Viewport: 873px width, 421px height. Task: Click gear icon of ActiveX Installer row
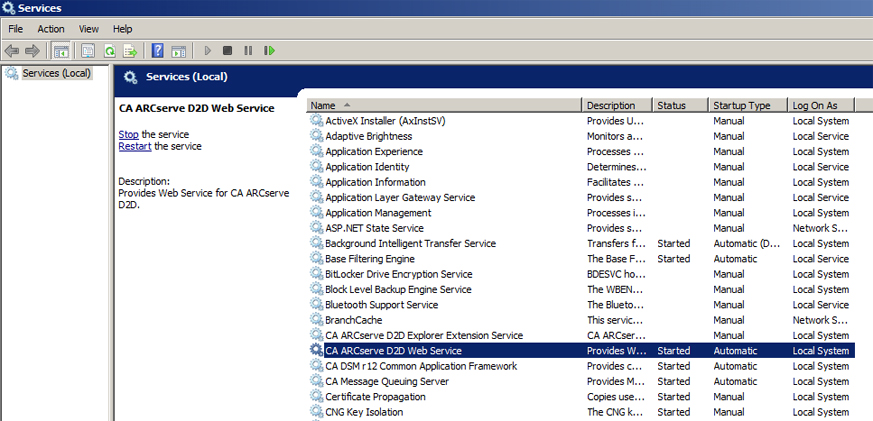coord(316,121)
